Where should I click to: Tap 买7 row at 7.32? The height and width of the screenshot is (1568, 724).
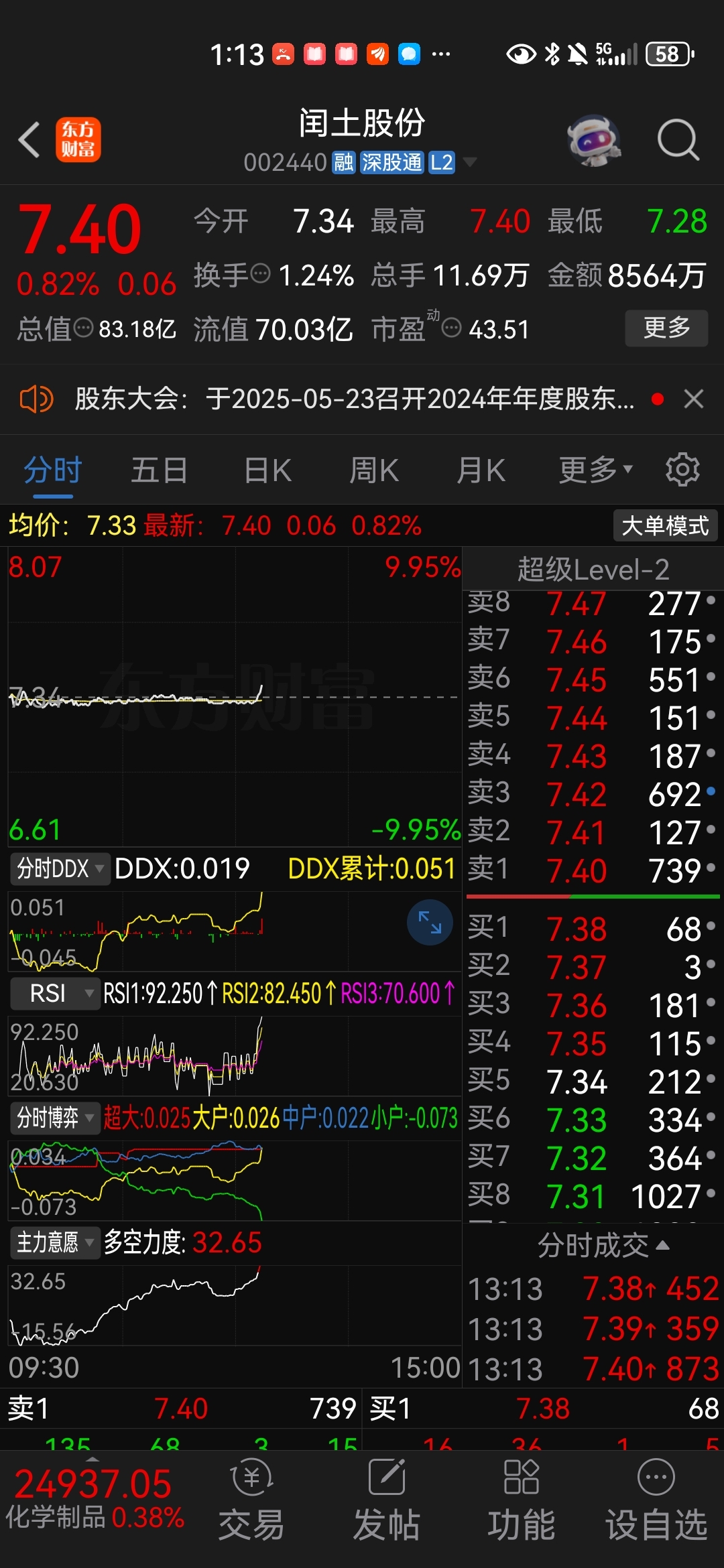pos(593,1158)
